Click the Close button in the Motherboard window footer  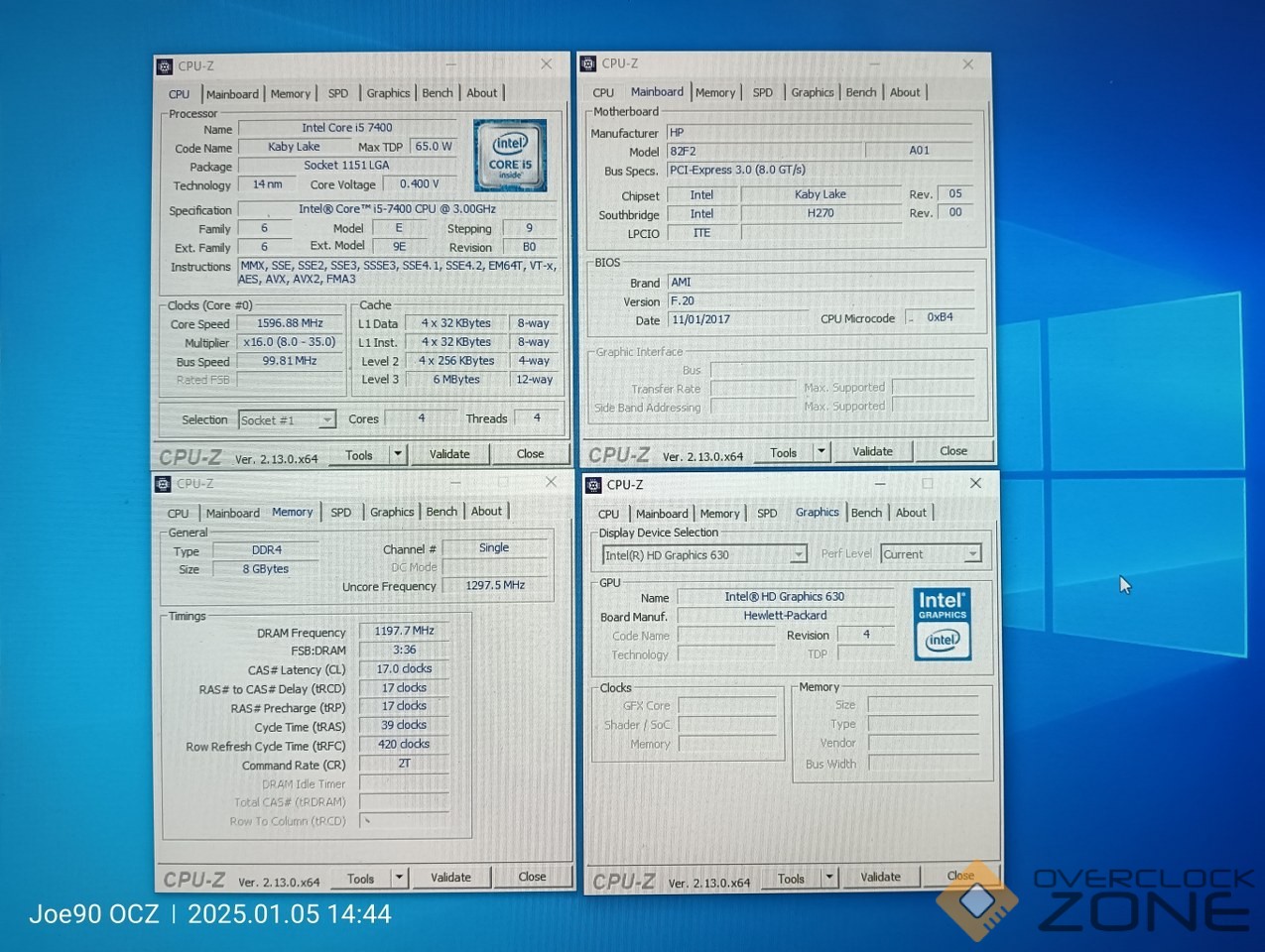click(953, 451)
